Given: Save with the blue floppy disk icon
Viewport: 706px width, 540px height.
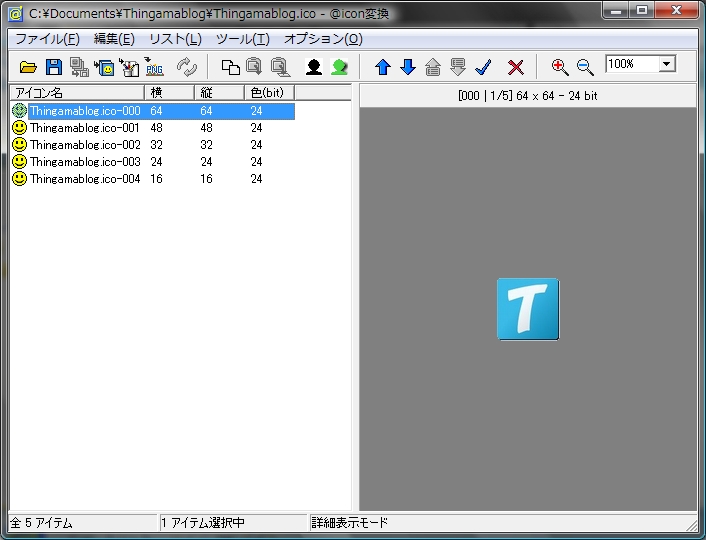Looking at the screenshot, I should click(54, 67).
